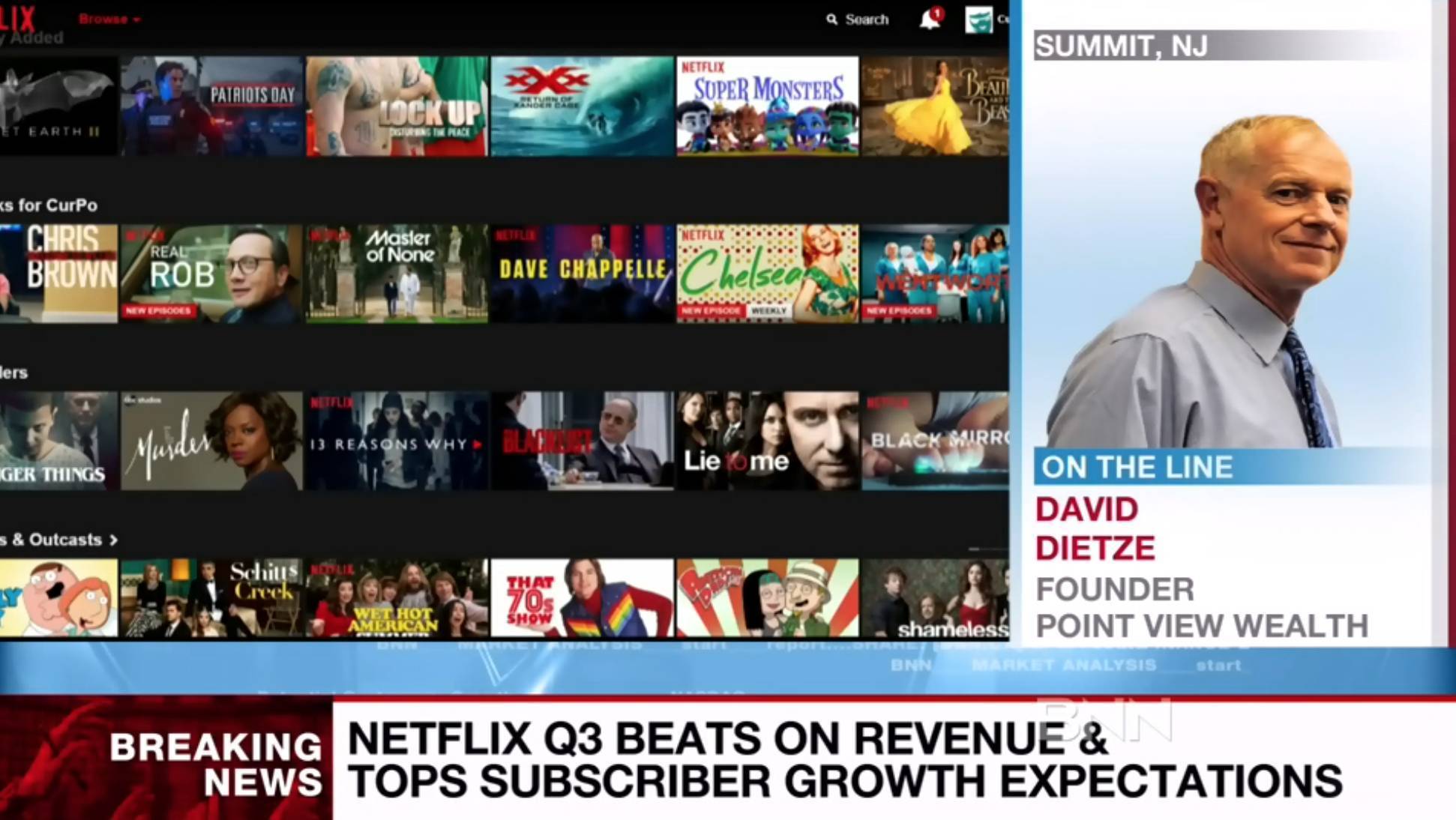1456x820 pixels.
Task: Click the BREAKING NEWS banner
Action: tap(166, 762)
